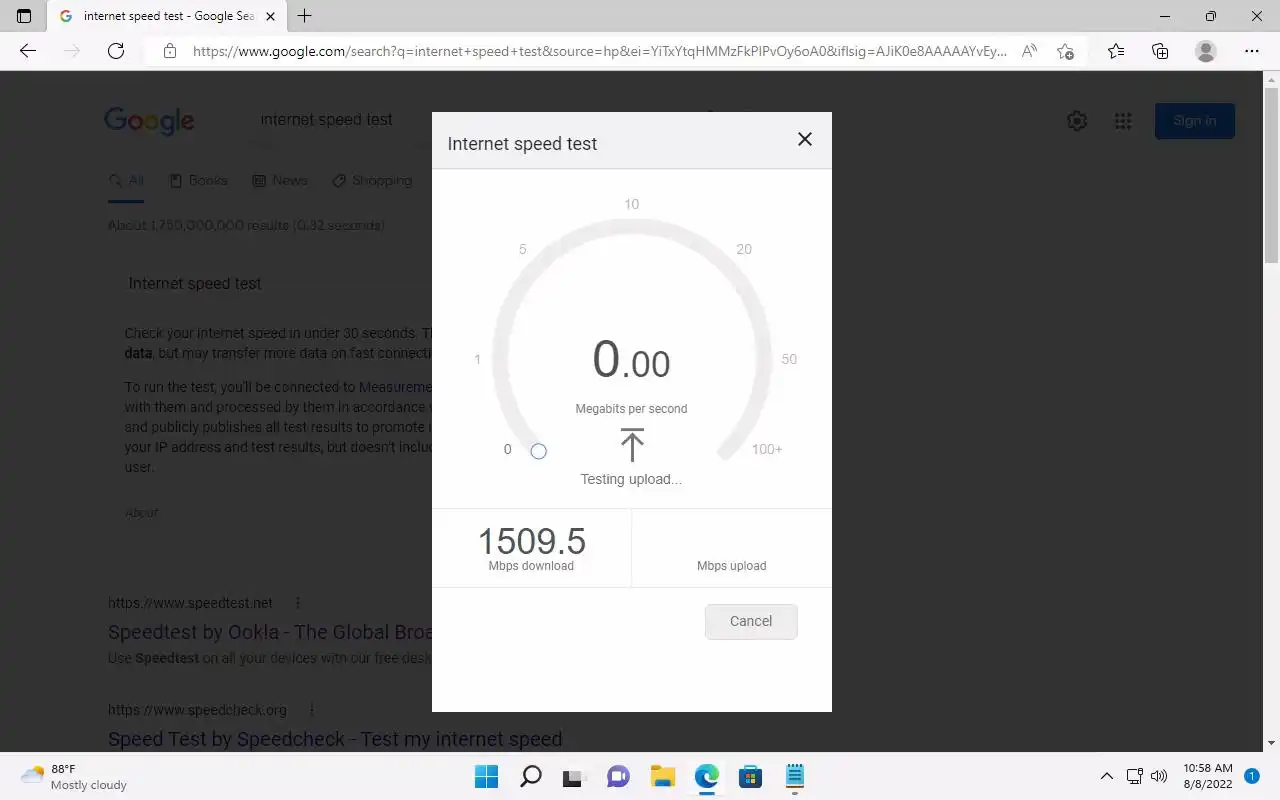
Task: Show hidden system tray icons
Action: [1106, 776]
